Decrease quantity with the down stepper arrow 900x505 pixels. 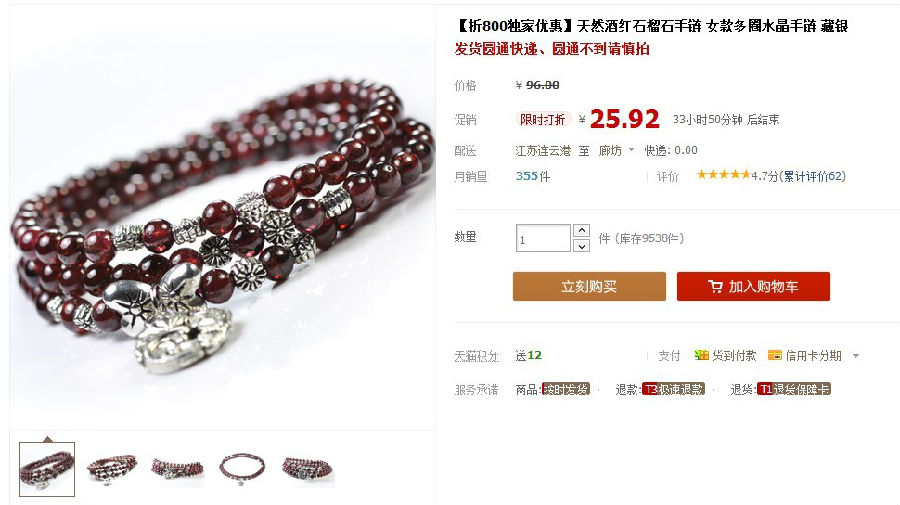coord(581,246)
